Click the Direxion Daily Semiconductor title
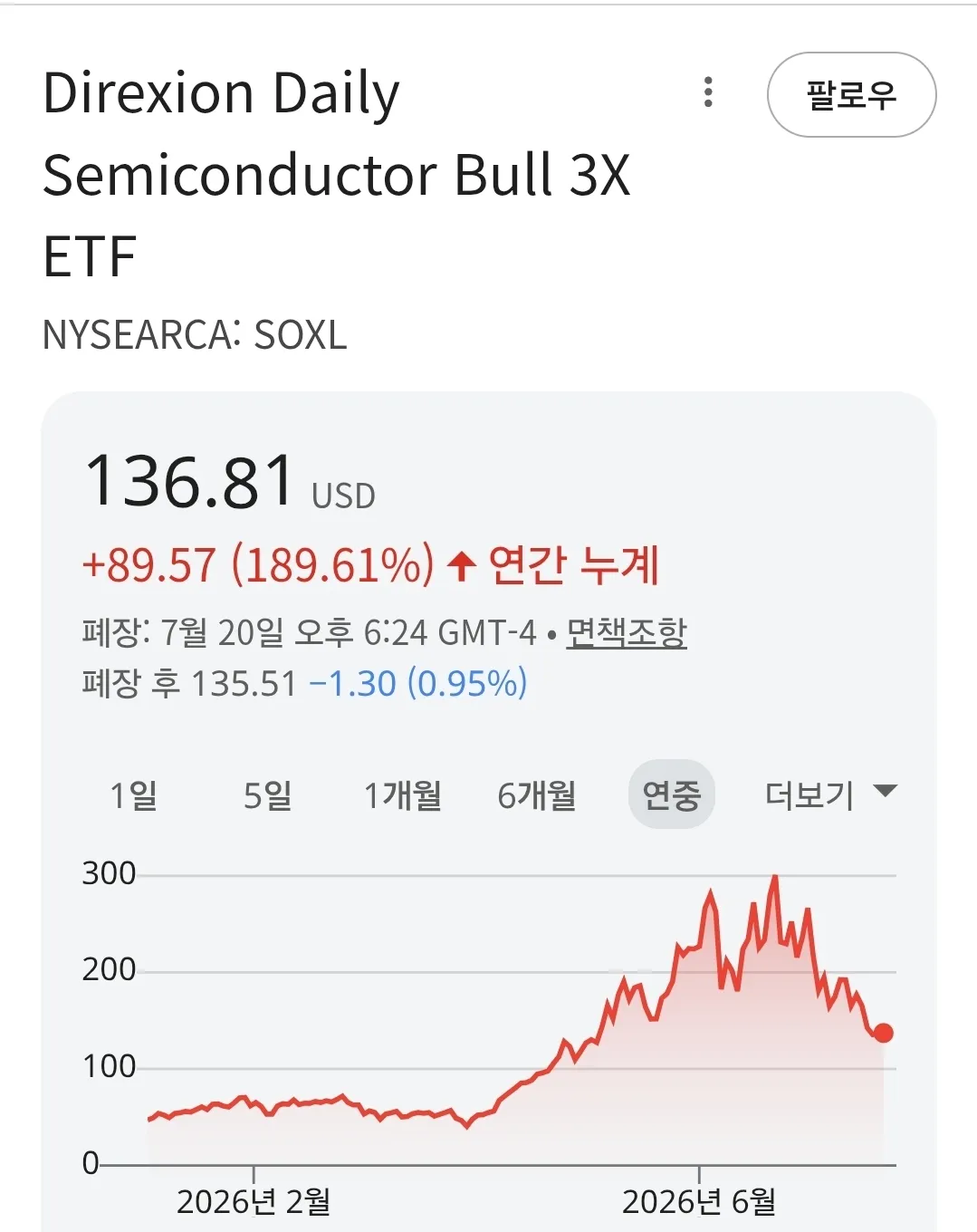 pos(336,174)
